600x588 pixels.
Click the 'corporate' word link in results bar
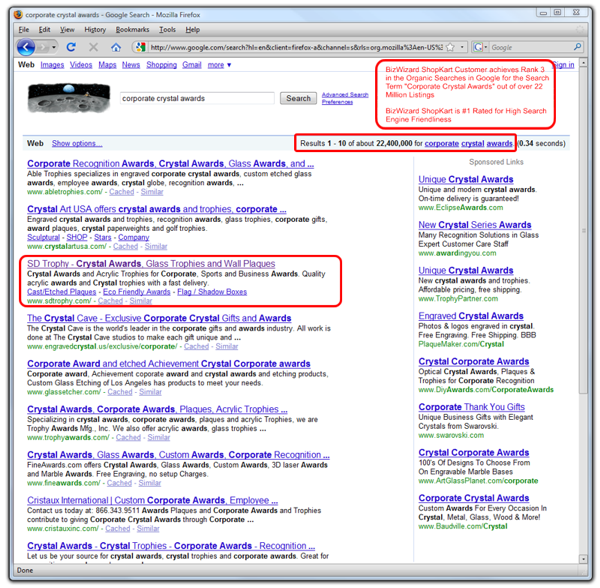[442, 143]
